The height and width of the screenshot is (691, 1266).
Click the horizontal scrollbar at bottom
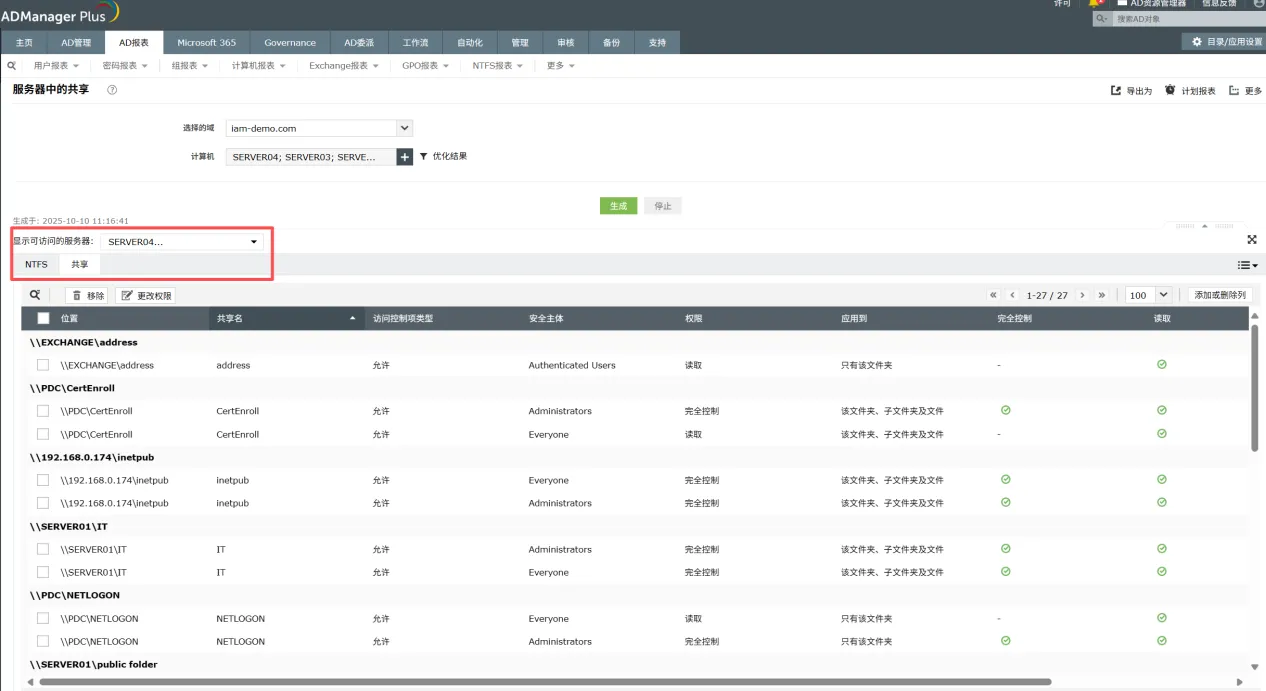pyautogui.click(x=538, y=682)
